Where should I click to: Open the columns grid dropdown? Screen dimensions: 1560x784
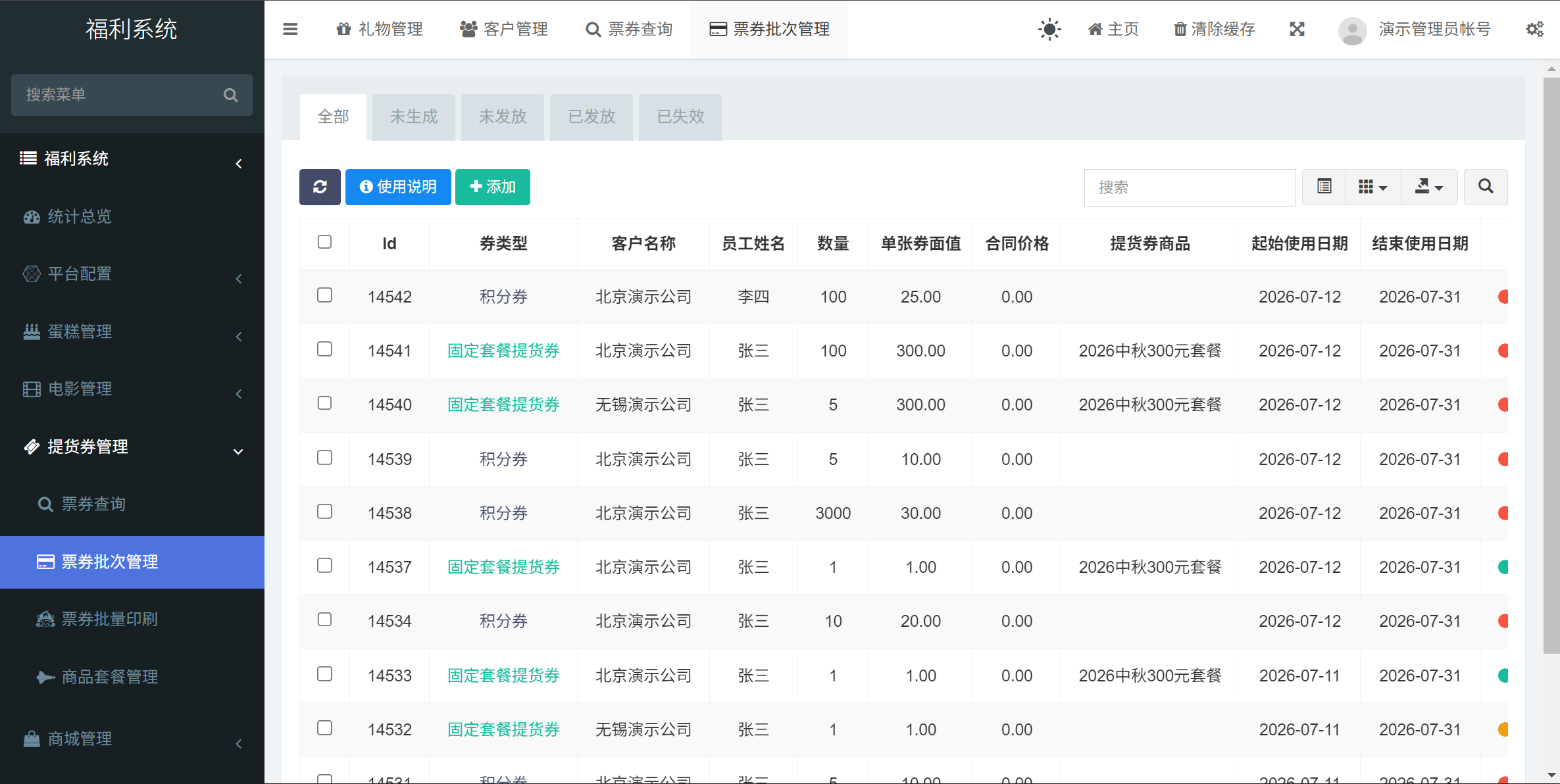coord(1372,187)
